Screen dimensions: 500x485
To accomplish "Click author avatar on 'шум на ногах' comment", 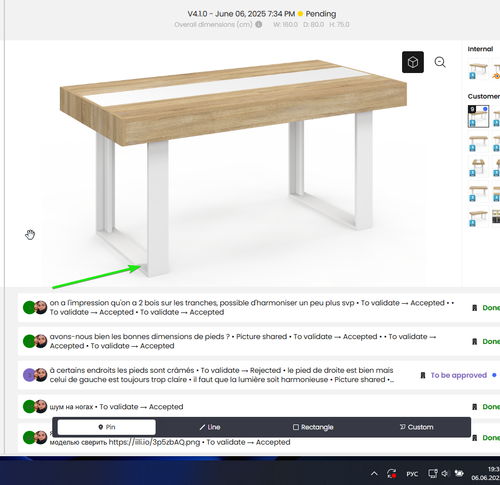I will [41, 406].
